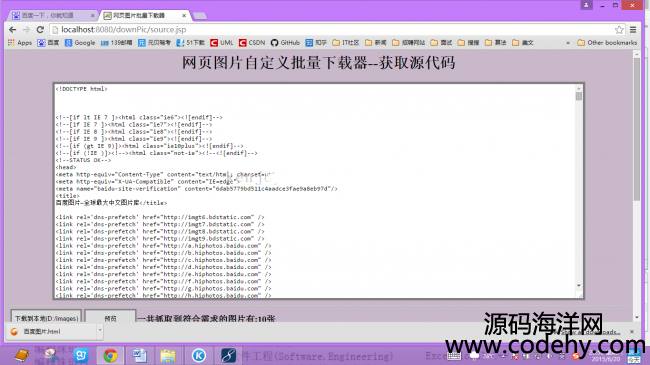The height and width of the screenshot is (365, 650).
Task: Launch Chrome from the taskbar
Action: point(110,355)
